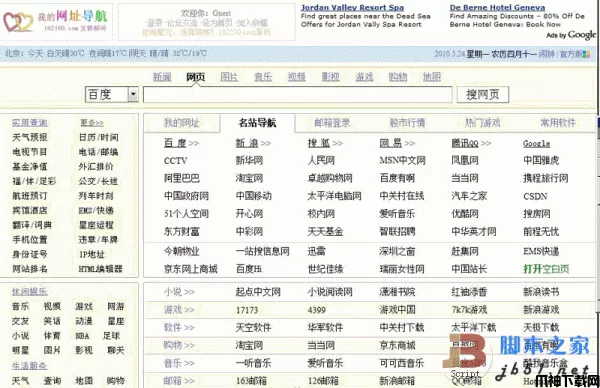
Task: Open the 常用软件 tab
Action: [x=558, y=123]
